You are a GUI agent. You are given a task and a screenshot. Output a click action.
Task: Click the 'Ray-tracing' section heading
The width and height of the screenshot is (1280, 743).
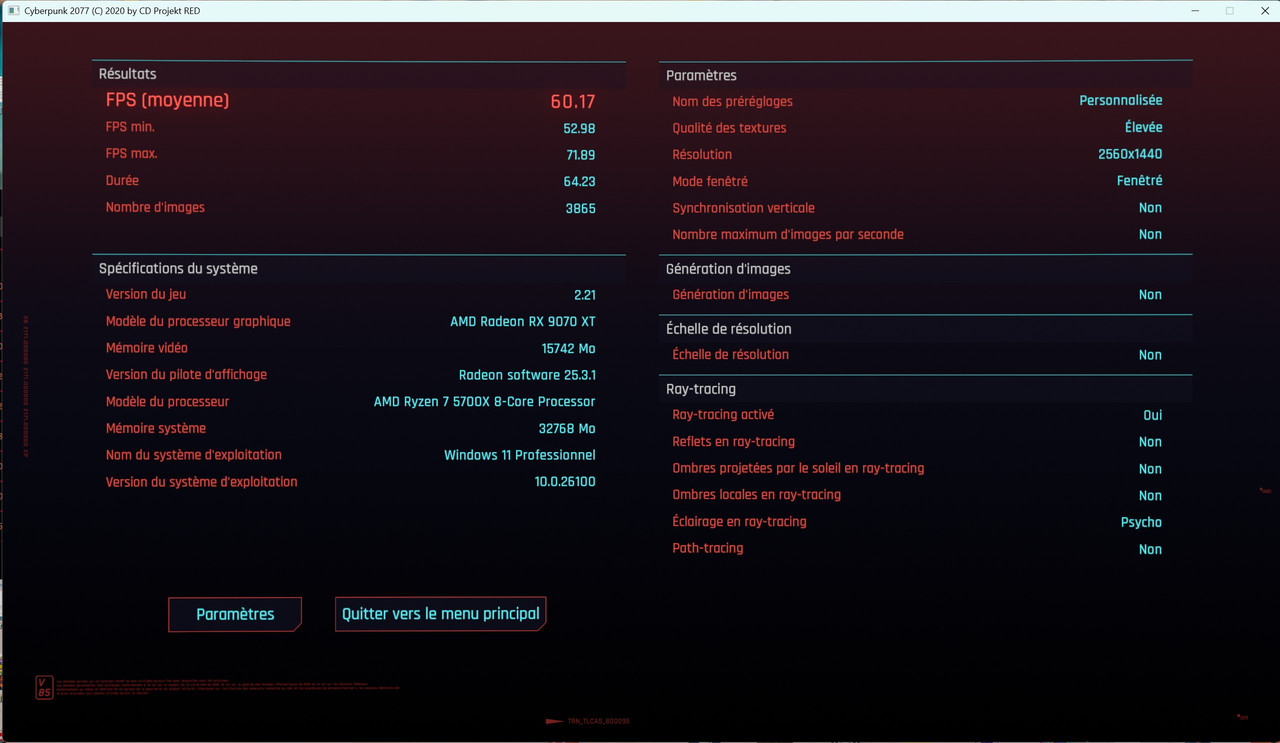(x=701, y=389)
